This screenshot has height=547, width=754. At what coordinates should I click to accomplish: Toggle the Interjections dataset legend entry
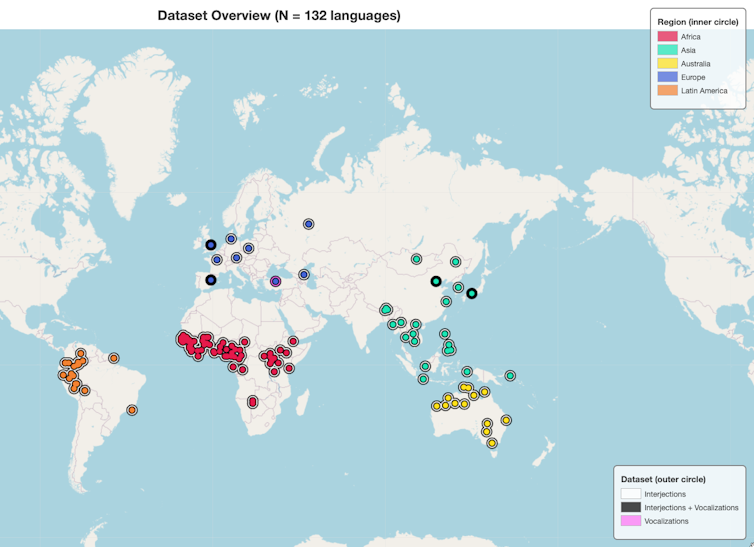coord(665,494)
